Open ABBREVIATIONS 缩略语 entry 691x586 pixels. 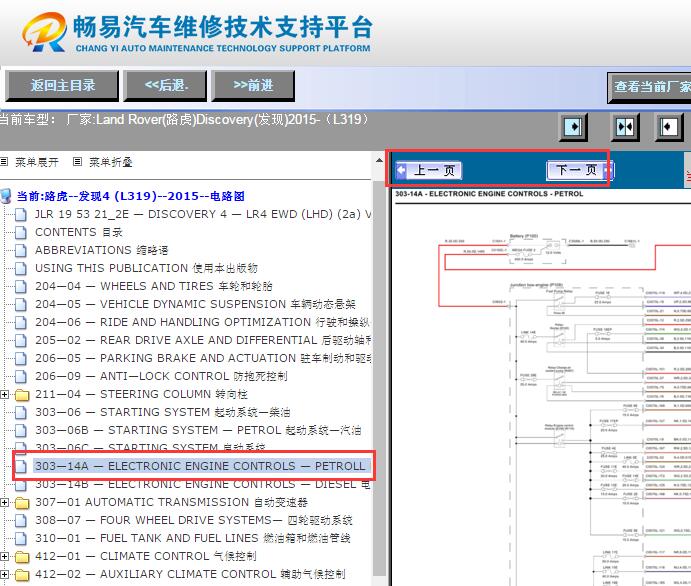(x=101, y=250)
